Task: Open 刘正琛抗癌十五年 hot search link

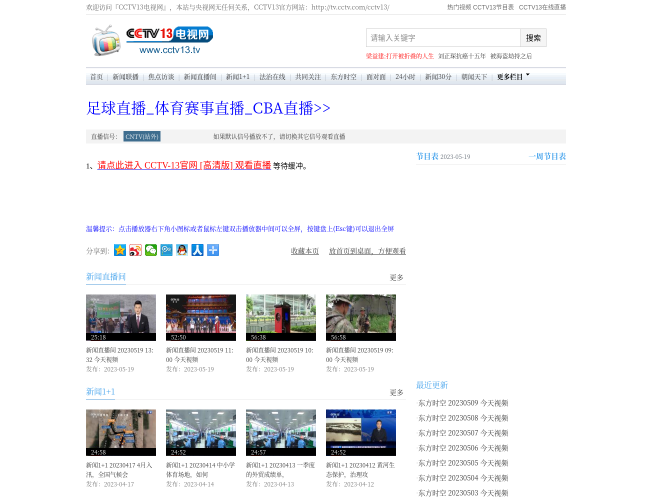Action: pos(462,56)
